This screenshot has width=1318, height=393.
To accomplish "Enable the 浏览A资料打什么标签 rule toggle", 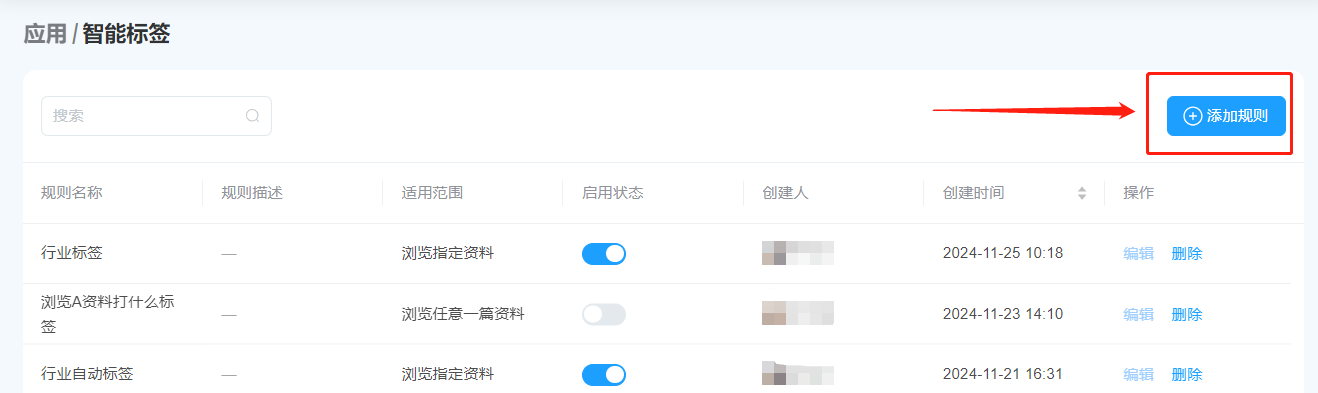I will 604,314.
